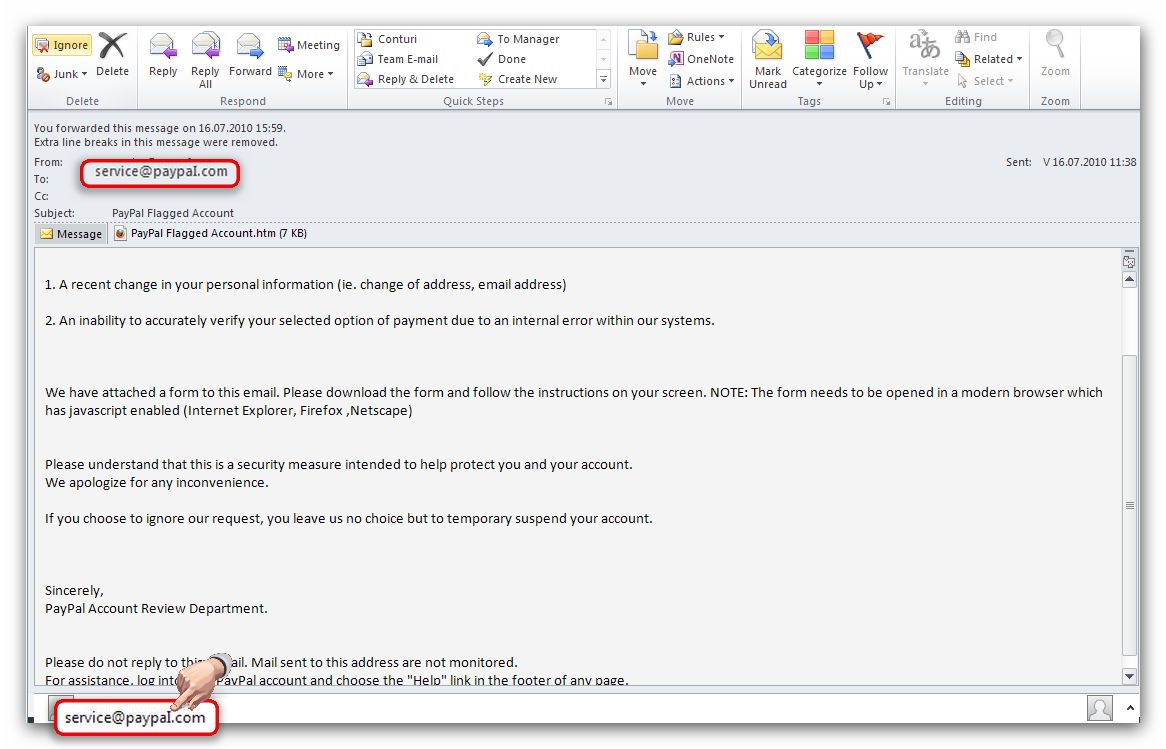Click the message body vertical scrollbar thumb

tap(1130, 505)
